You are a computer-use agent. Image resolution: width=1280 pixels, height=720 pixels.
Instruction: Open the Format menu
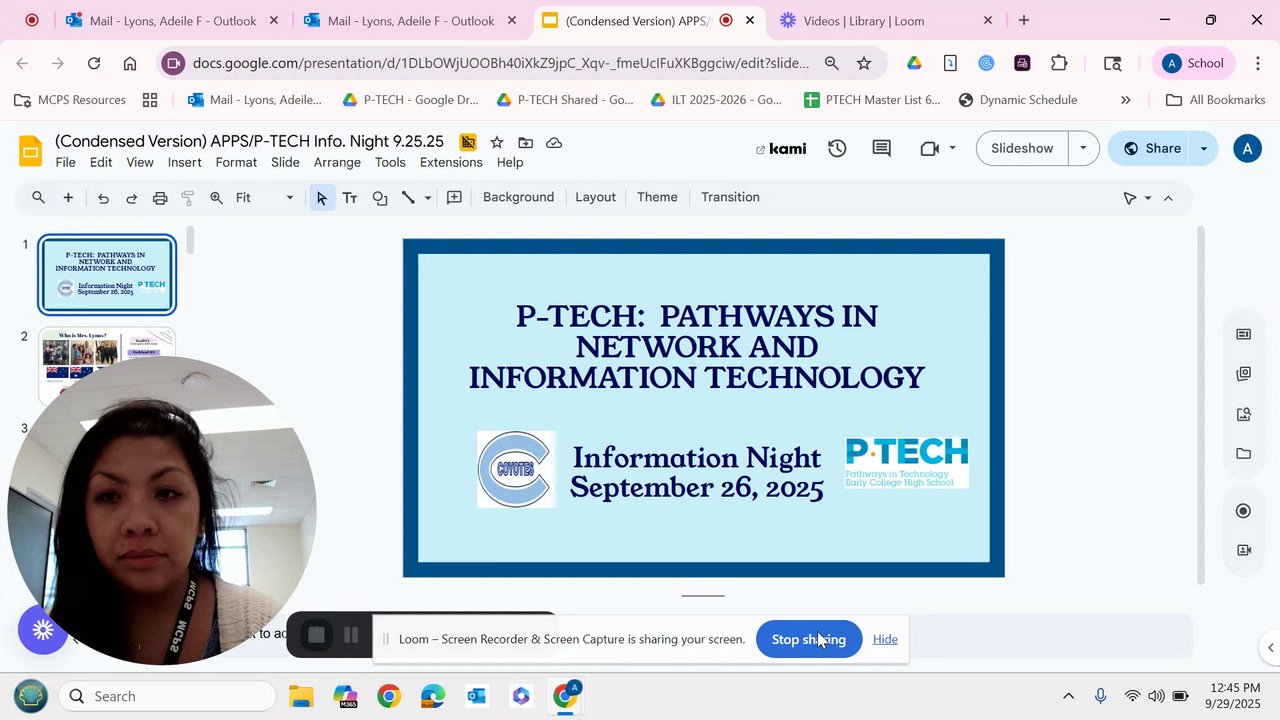click(x=236, y=162)
